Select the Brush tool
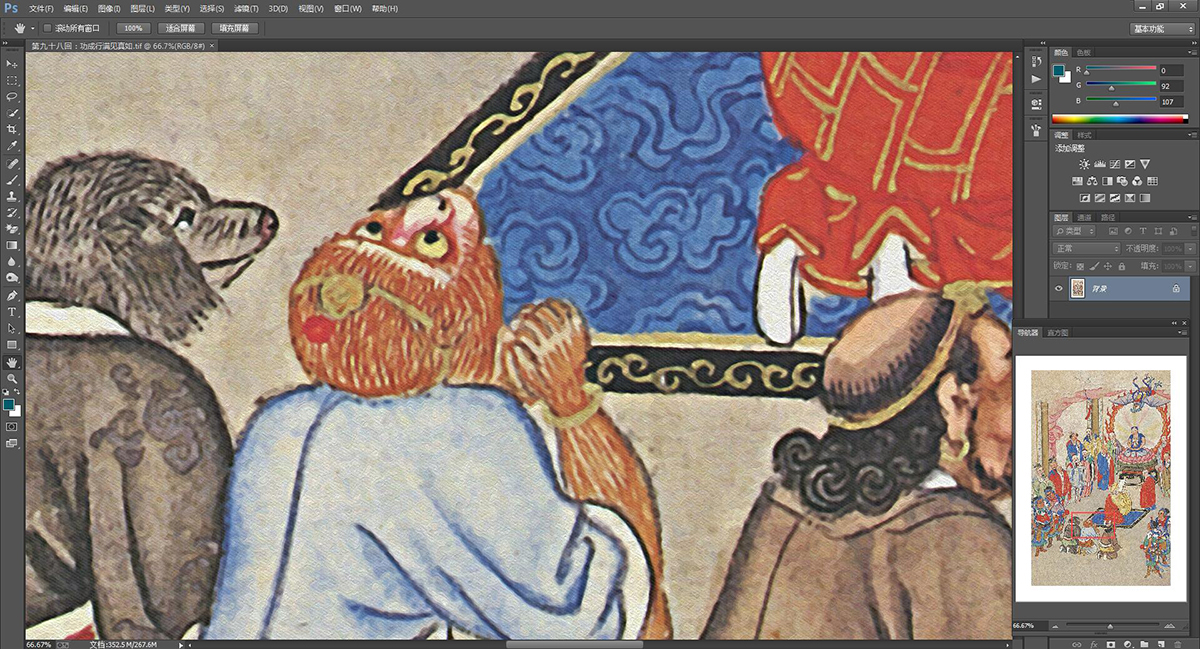The height and width of the screenshot is (649, 1200). pyautogui.click(x=13, y=180)
